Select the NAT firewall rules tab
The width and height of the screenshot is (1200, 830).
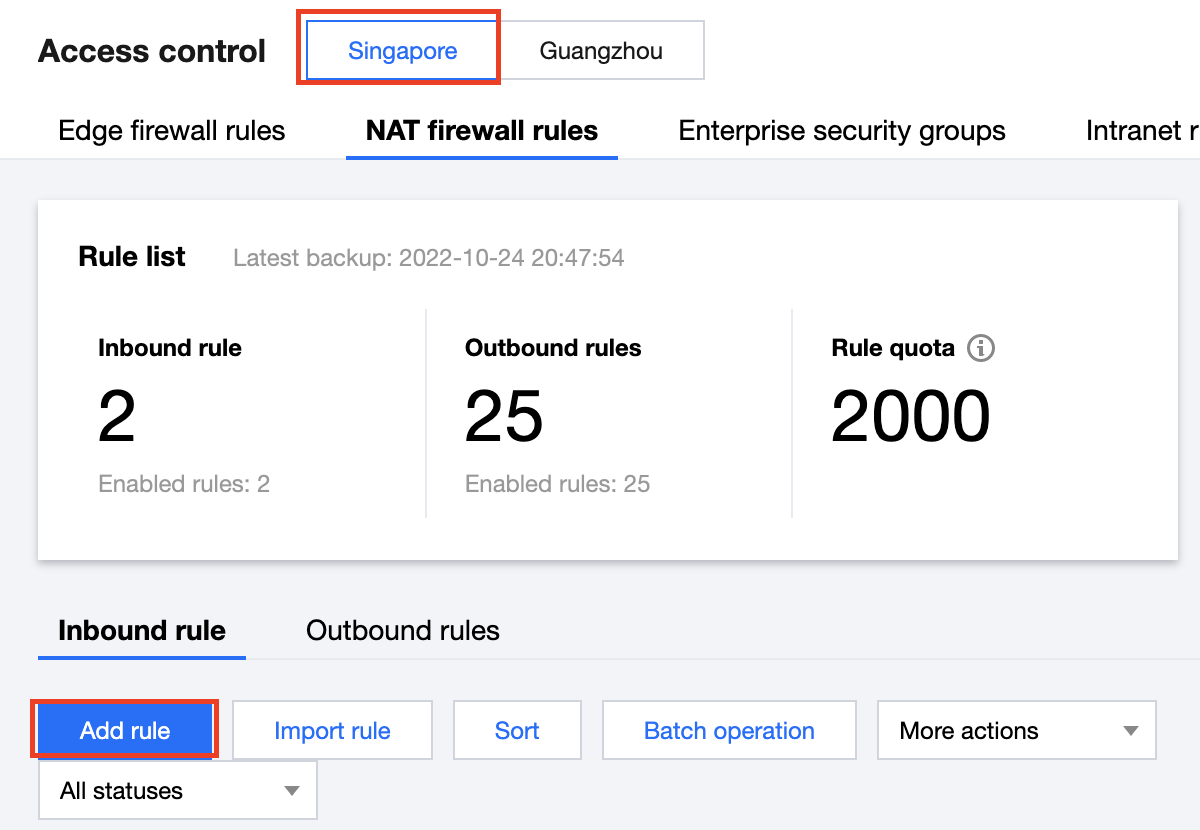[x=482, y=131]
